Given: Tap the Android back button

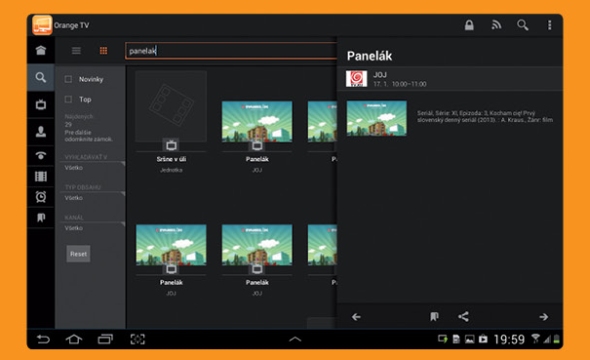Looking at the screenshot, I should click(x=43, y=339).
